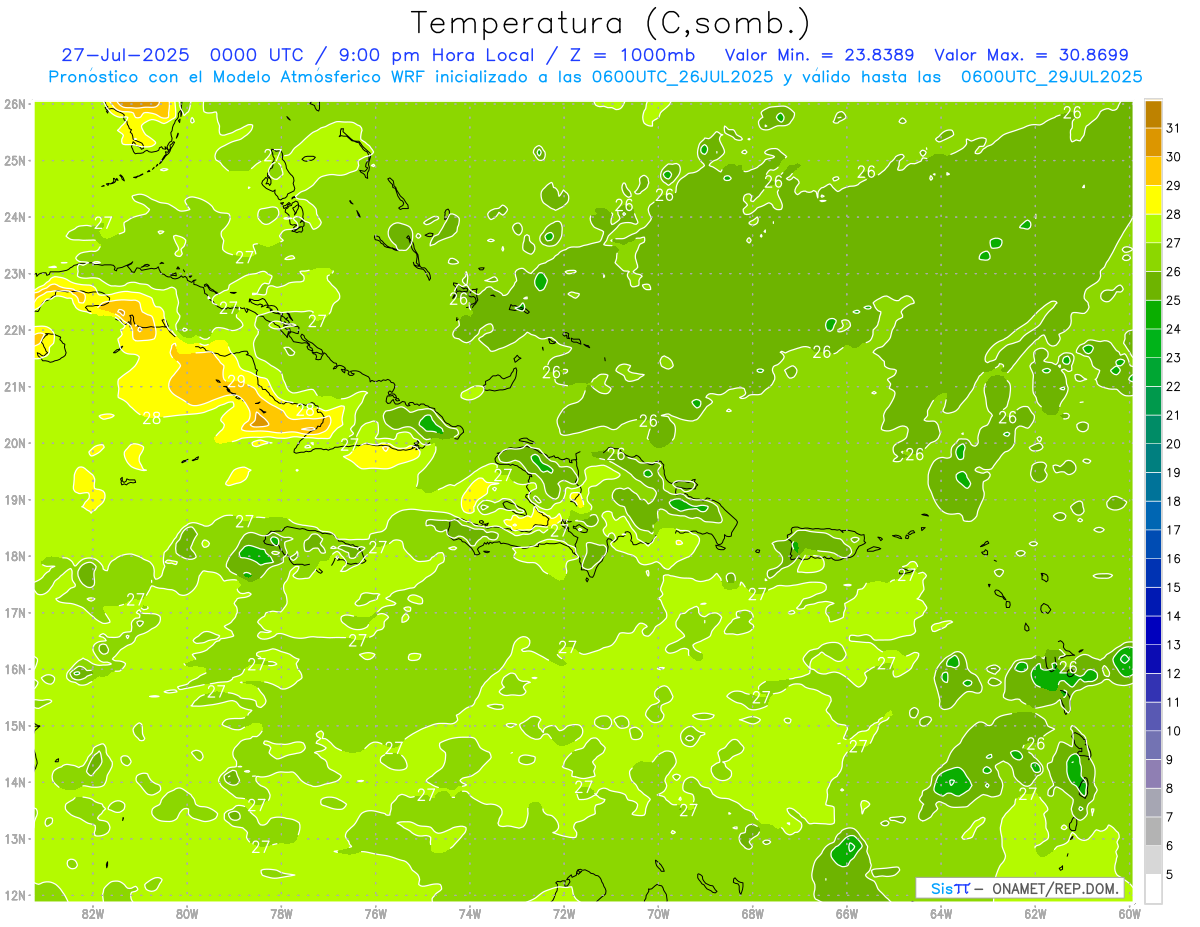Image resolution: width=1200 pixels, height=927 pixels.
Task: Click the "12N" latitude axis label
Action: click(x=15, y=895)
